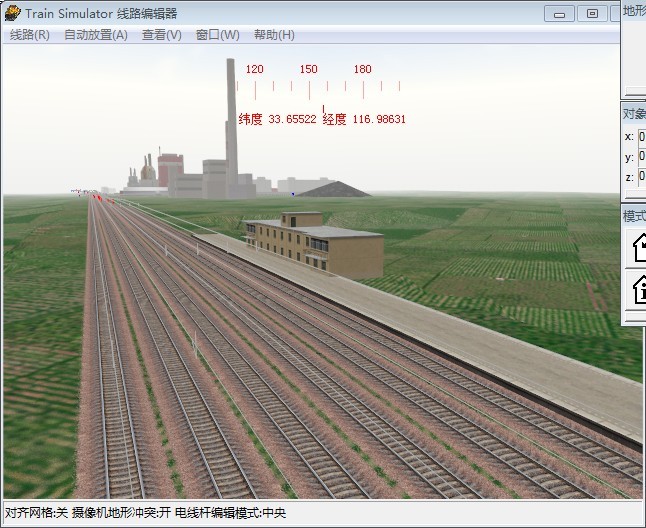Open the 窗口(W) menu
This screenshot has height=528, width=646.
(x=218, y=35)
